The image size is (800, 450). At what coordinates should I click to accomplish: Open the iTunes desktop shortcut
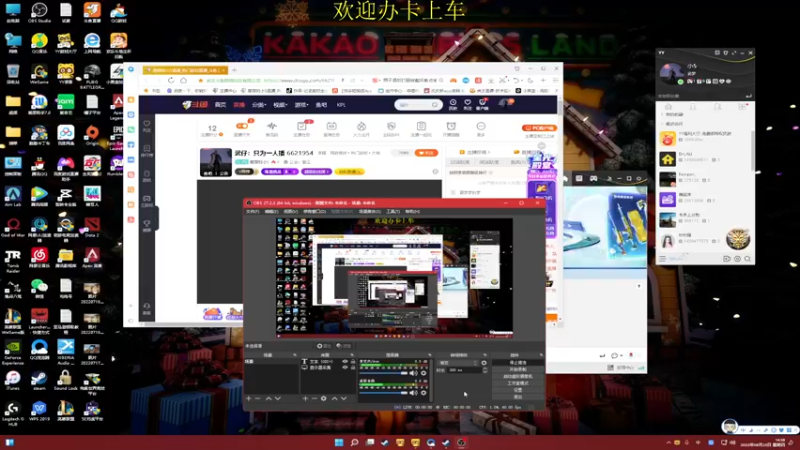(x=13, y=380)
